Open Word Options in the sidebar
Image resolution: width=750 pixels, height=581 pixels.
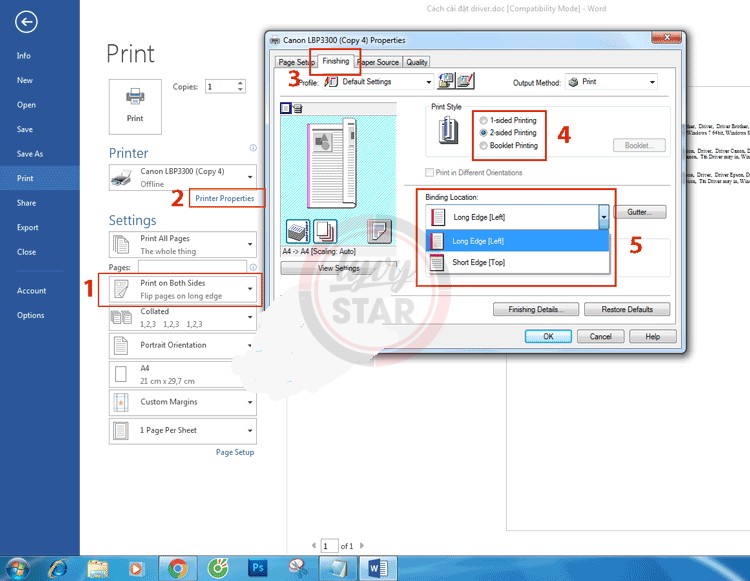(x=30, y=316)
